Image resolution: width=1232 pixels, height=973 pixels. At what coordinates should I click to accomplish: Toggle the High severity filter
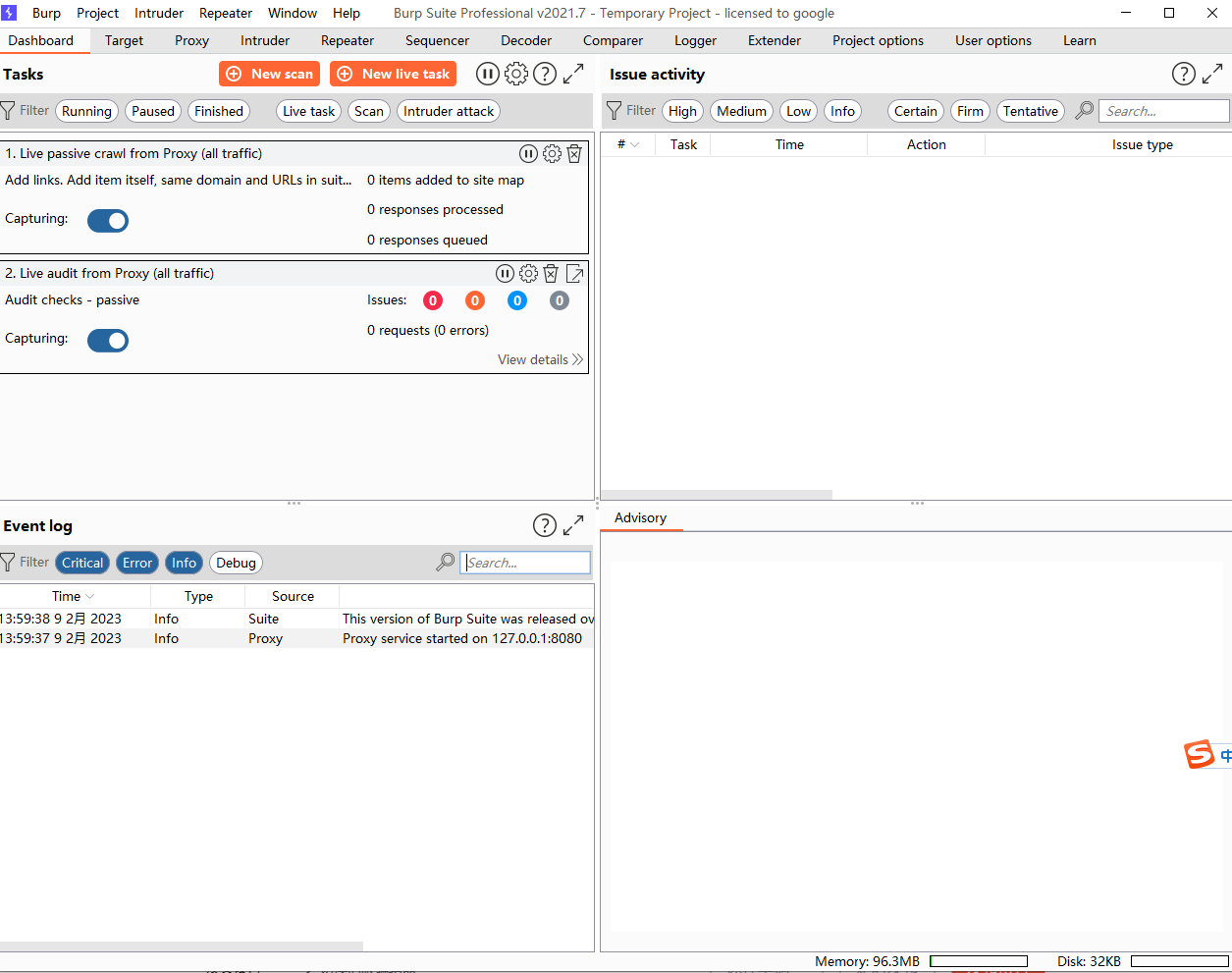[682, 111]
